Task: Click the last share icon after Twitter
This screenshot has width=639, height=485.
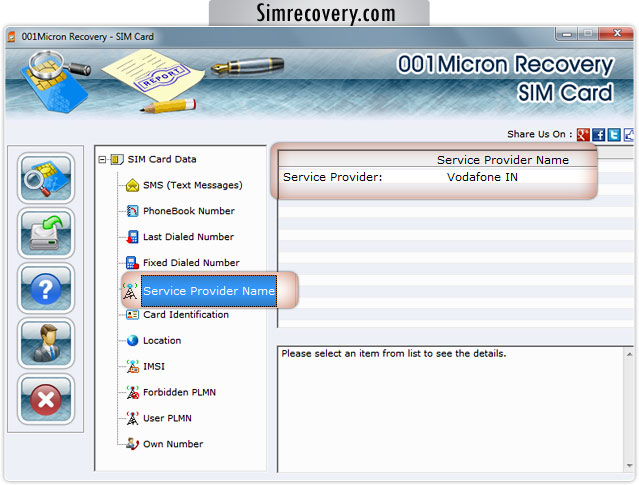Action: pyautogui.click(x=629, y=134)
